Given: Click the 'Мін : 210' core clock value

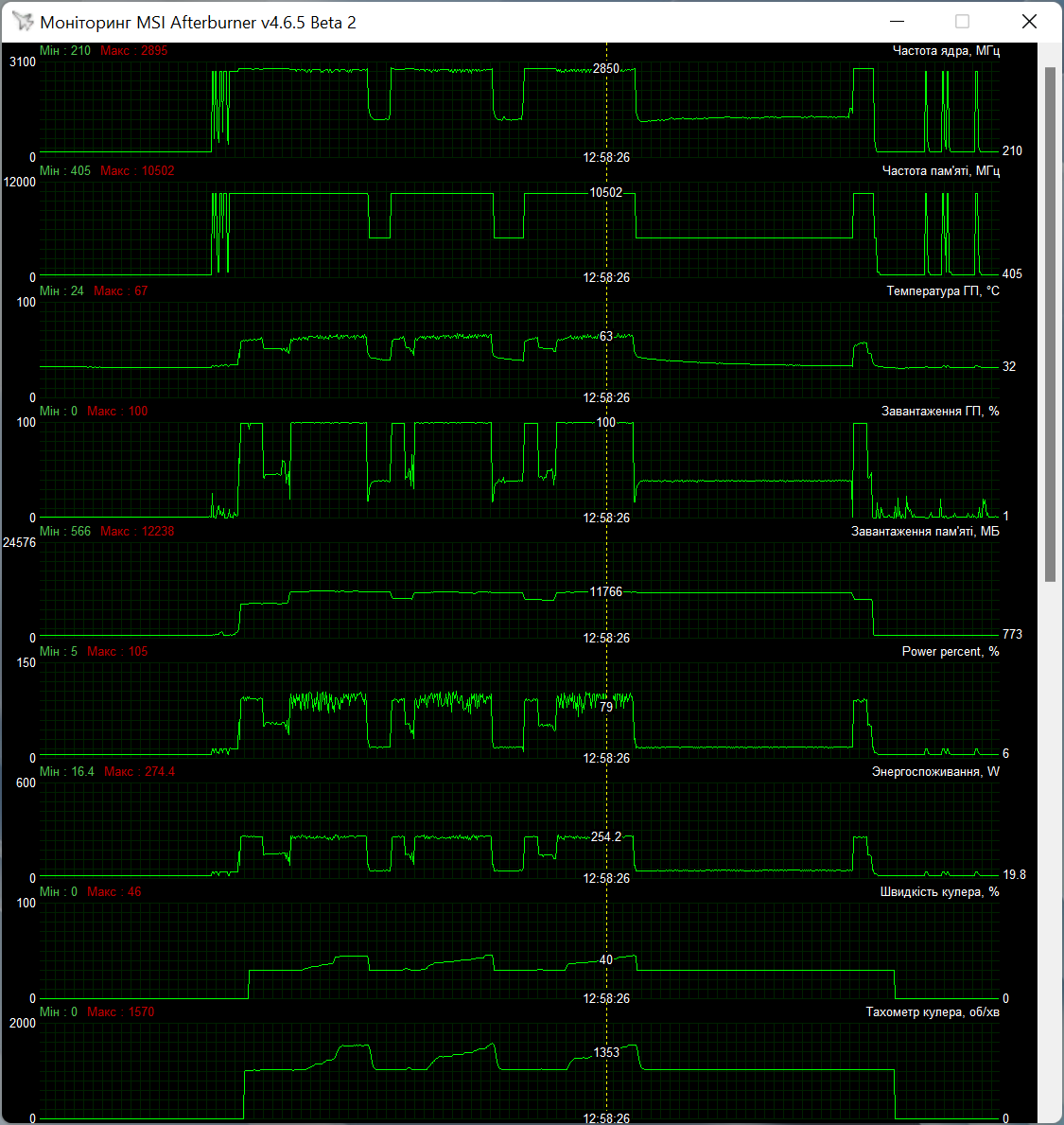Looking at the screenshot, I should click(x=65, y=50).
